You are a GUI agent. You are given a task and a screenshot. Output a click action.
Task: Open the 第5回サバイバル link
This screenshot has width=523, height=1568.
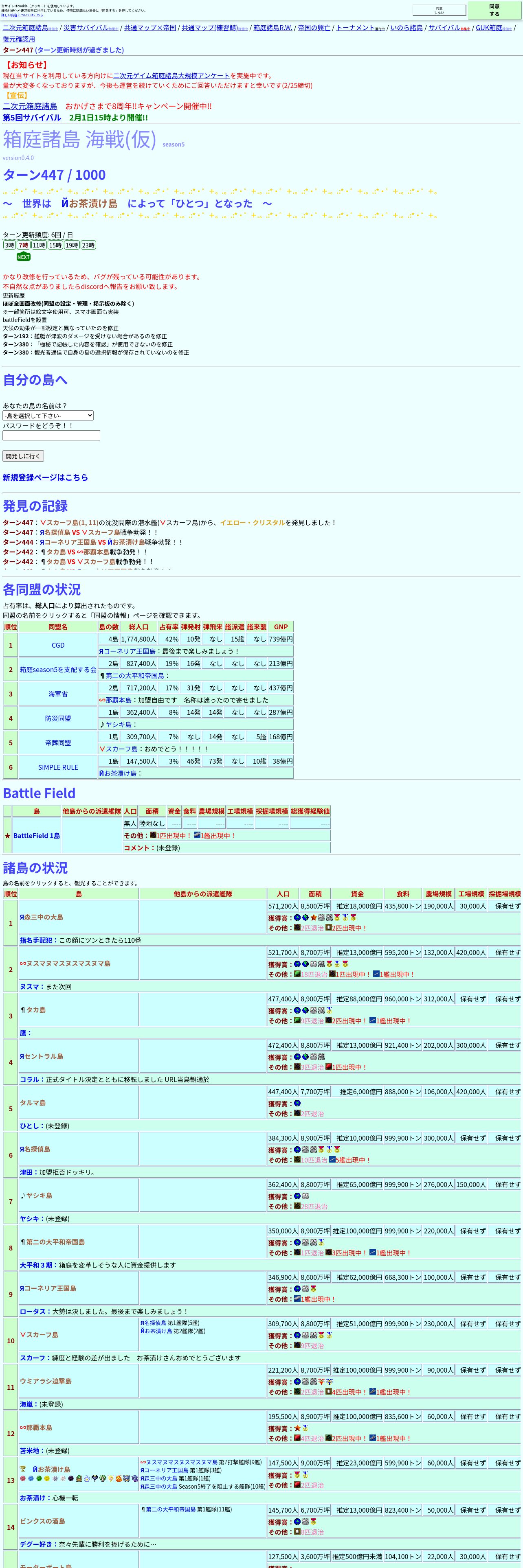point(32,118)
